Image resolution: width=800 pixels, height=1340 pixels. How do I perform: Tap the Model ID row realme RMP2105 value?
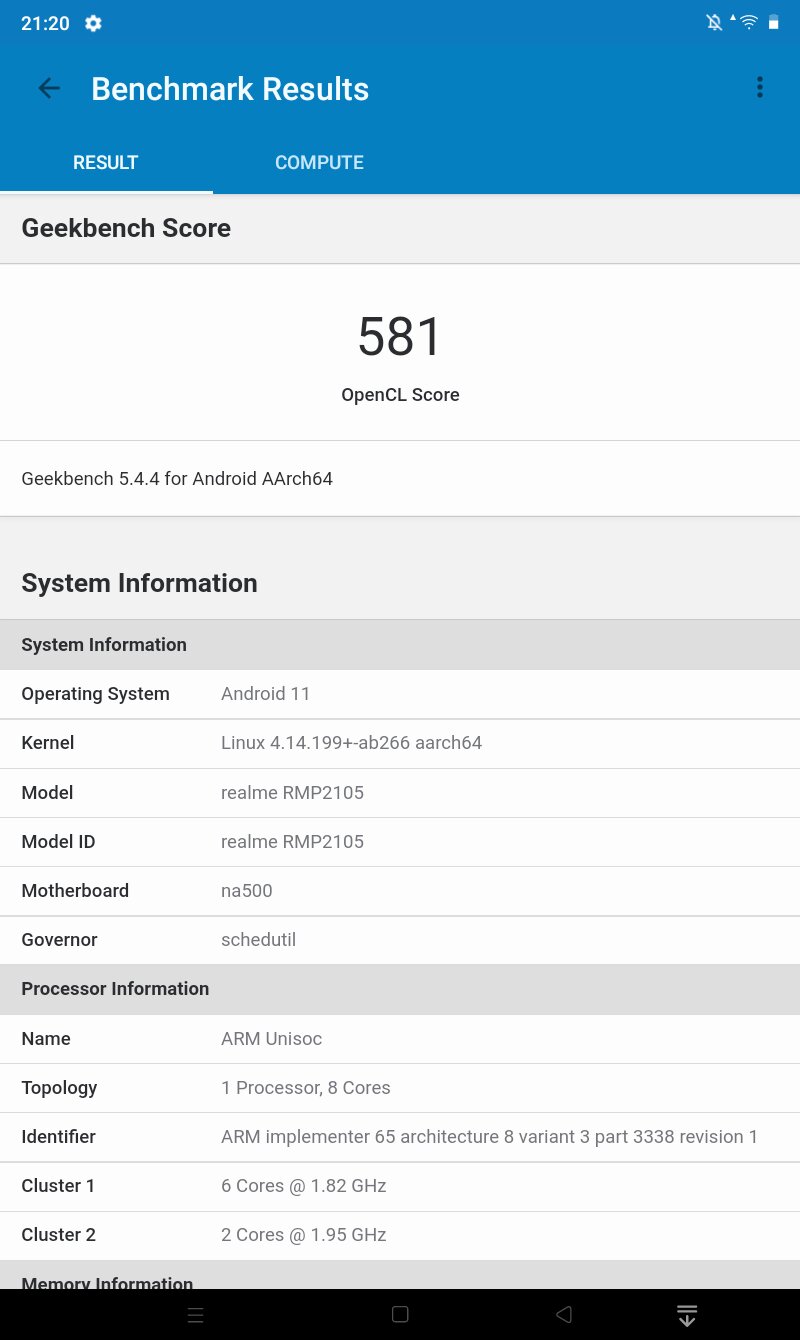[x=292, y=842]
